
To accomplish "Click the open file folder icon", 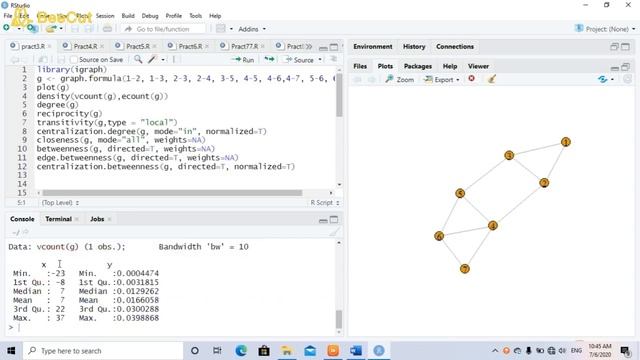I will click(x=51, y=29).
